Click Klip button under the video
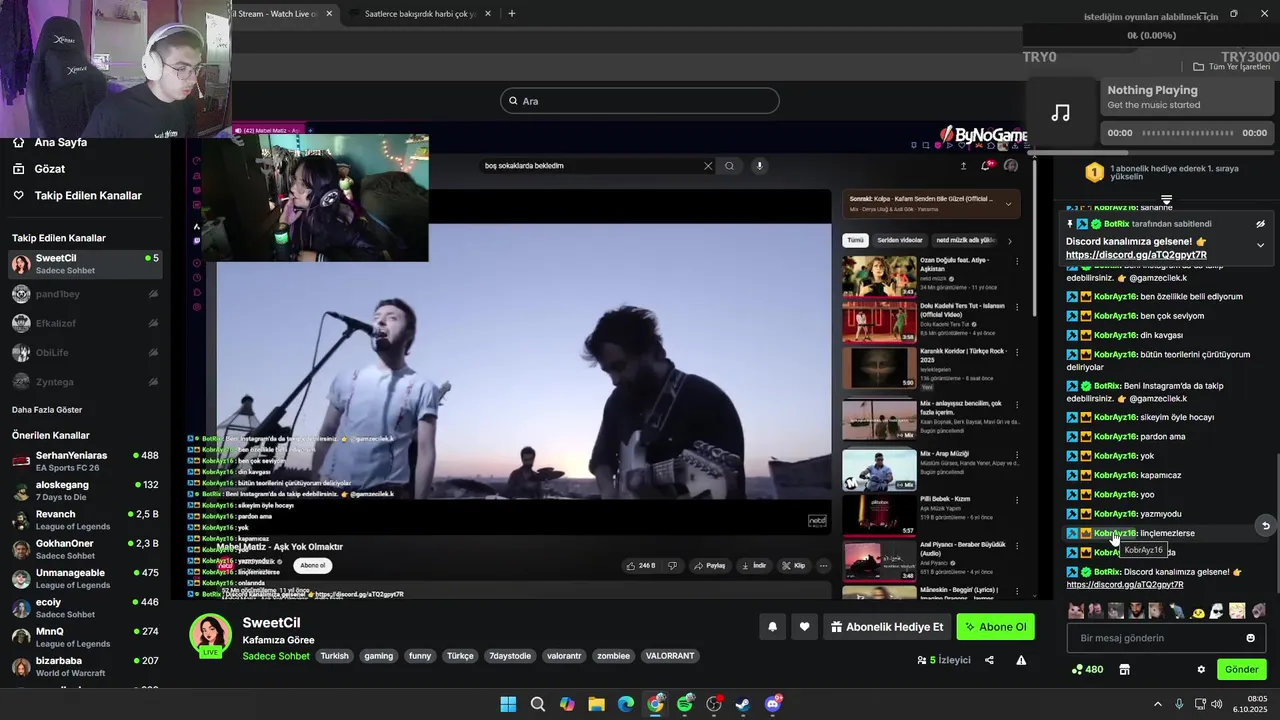 [794, 565]
